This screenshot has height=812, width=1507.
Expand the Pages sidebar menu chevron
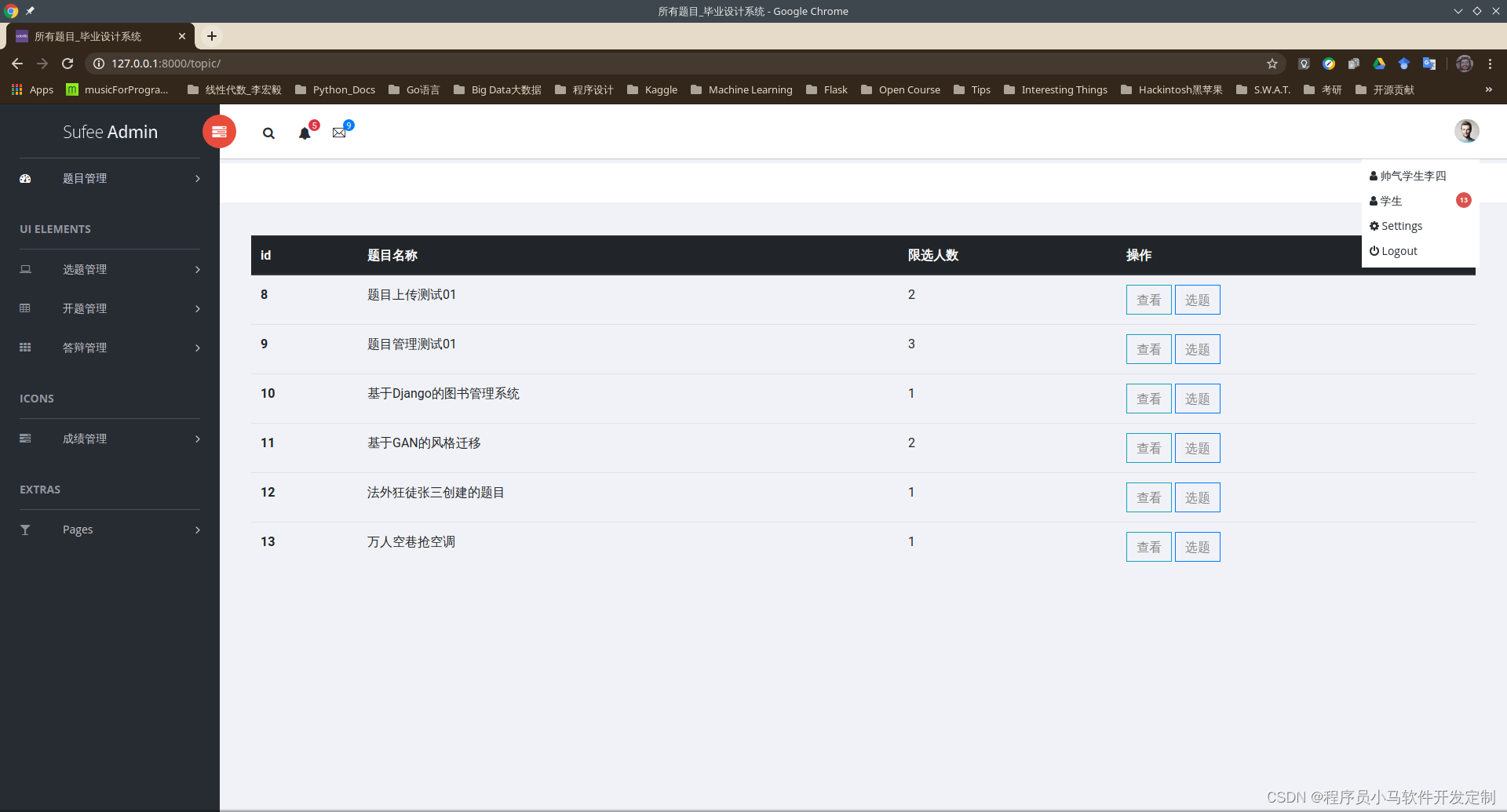[197, 530]
